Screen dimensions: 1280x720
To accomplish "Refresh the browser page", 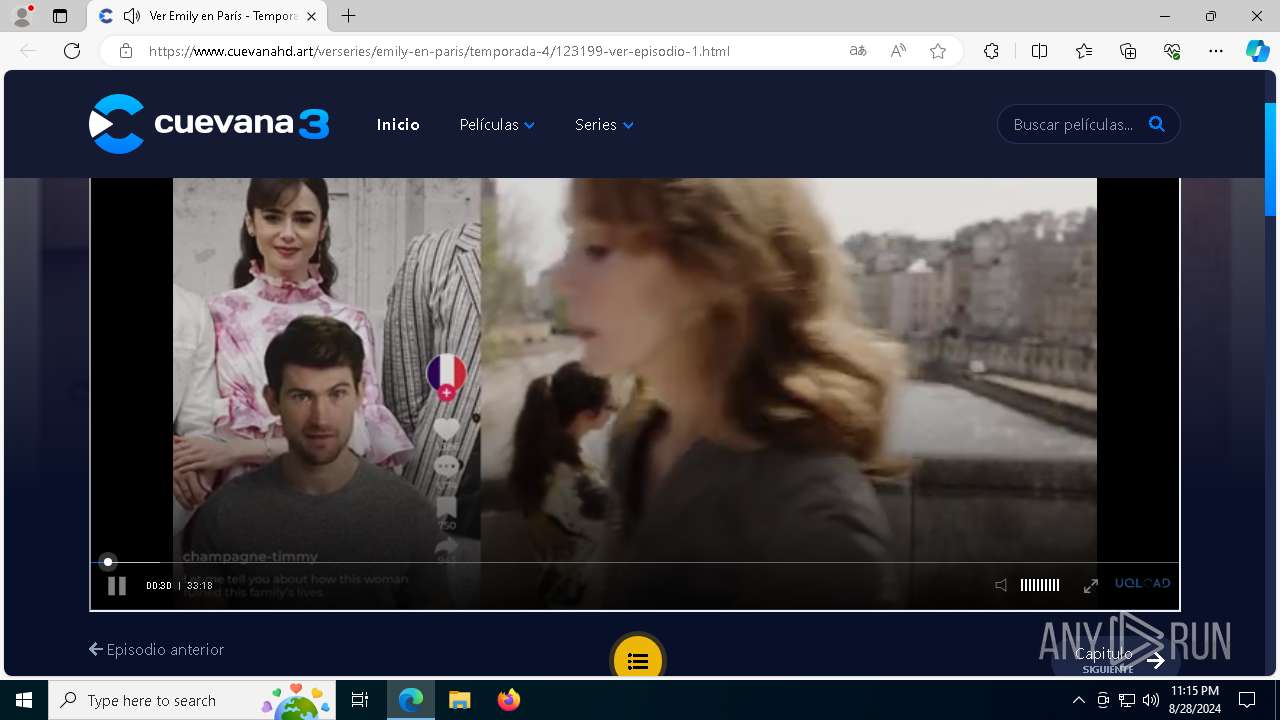I will (72, 51).
